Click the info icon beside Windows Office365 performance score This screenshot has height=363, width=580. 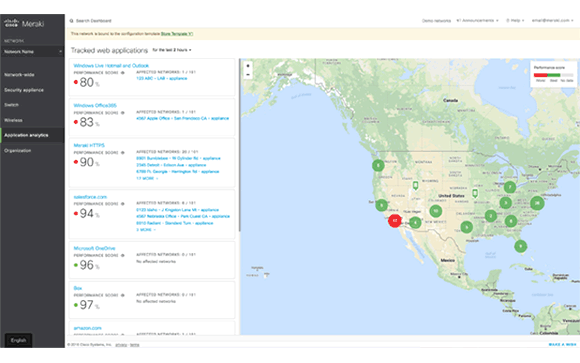pos(123,112)
